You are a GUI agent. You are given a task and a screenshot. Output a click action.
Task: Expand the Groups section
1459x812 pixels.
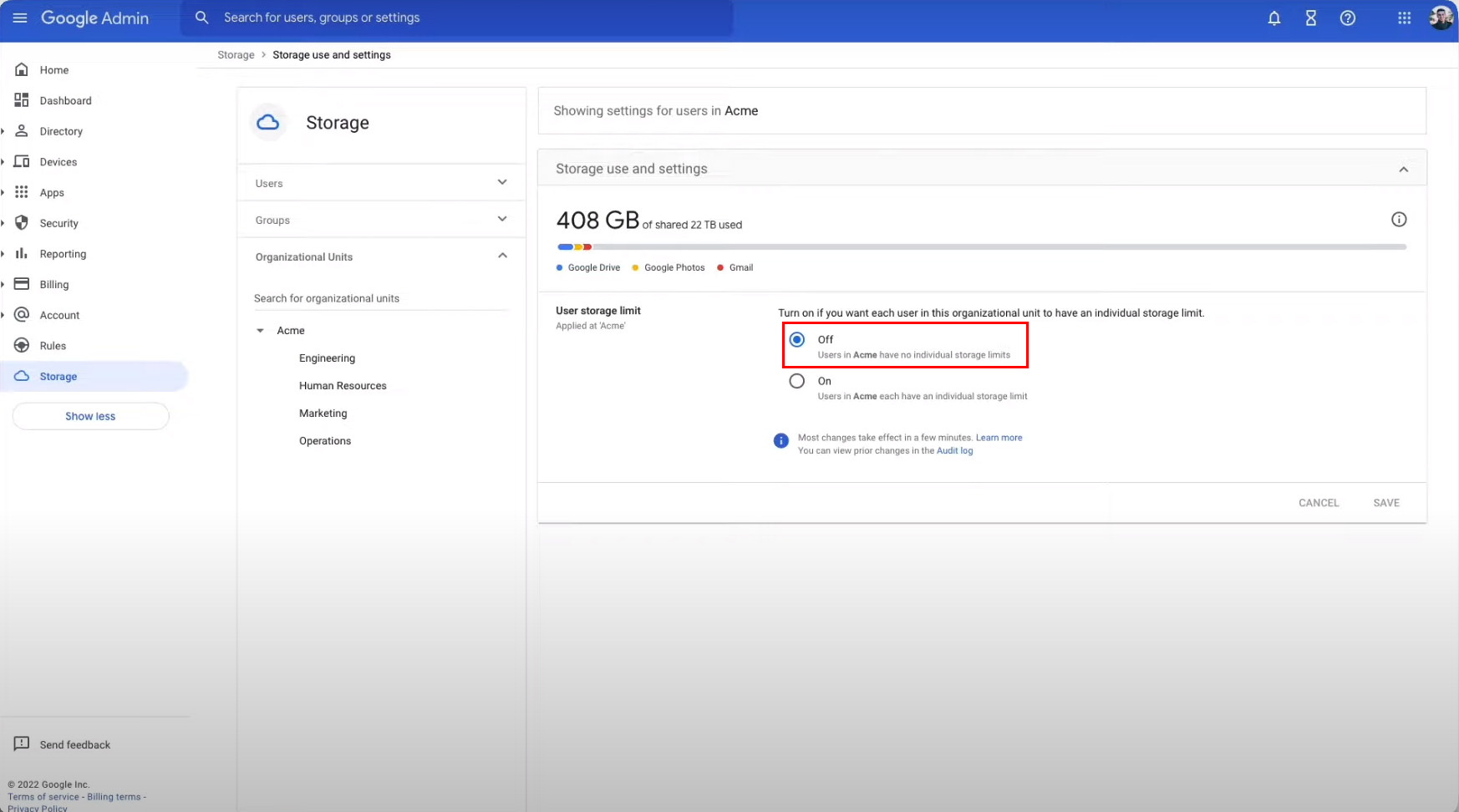pos(501,219)
